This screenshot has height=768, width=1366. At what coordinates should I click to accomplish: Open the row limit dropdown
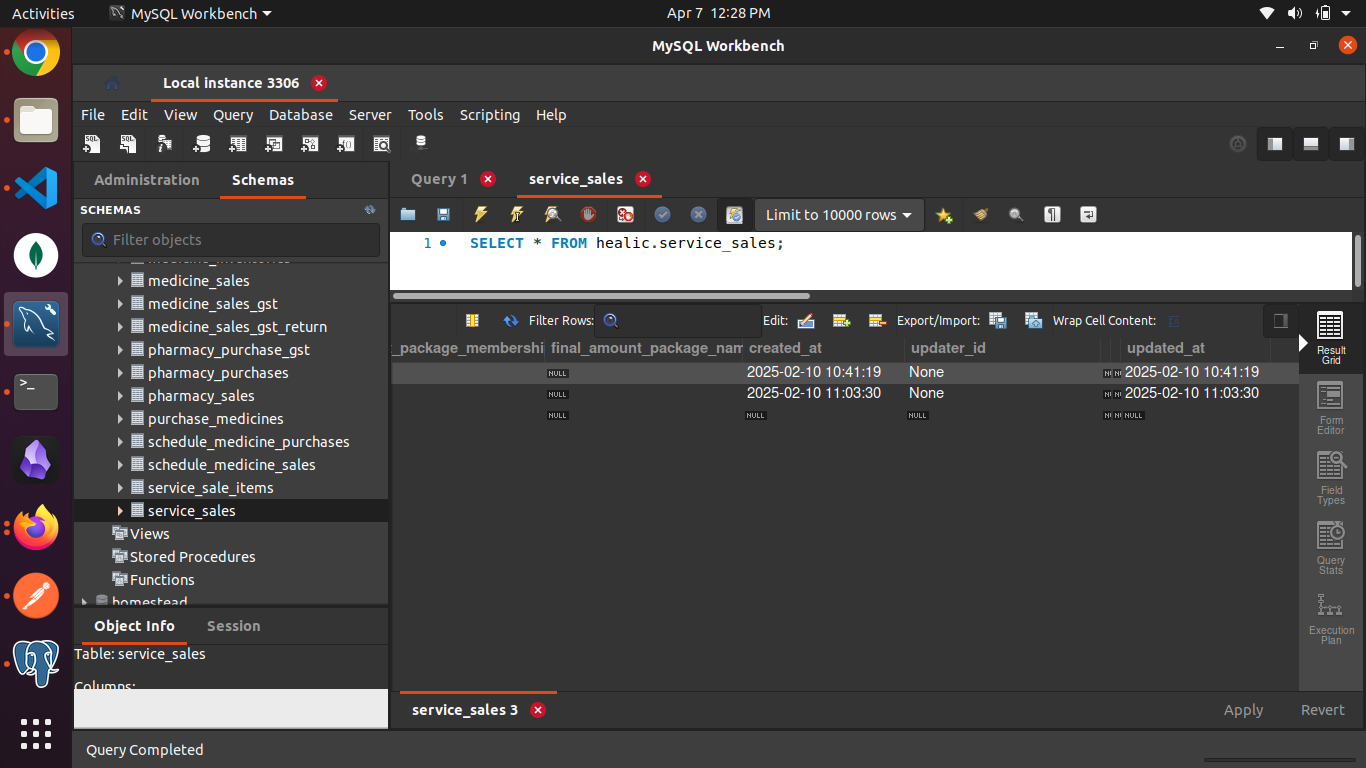coord(838,215)
